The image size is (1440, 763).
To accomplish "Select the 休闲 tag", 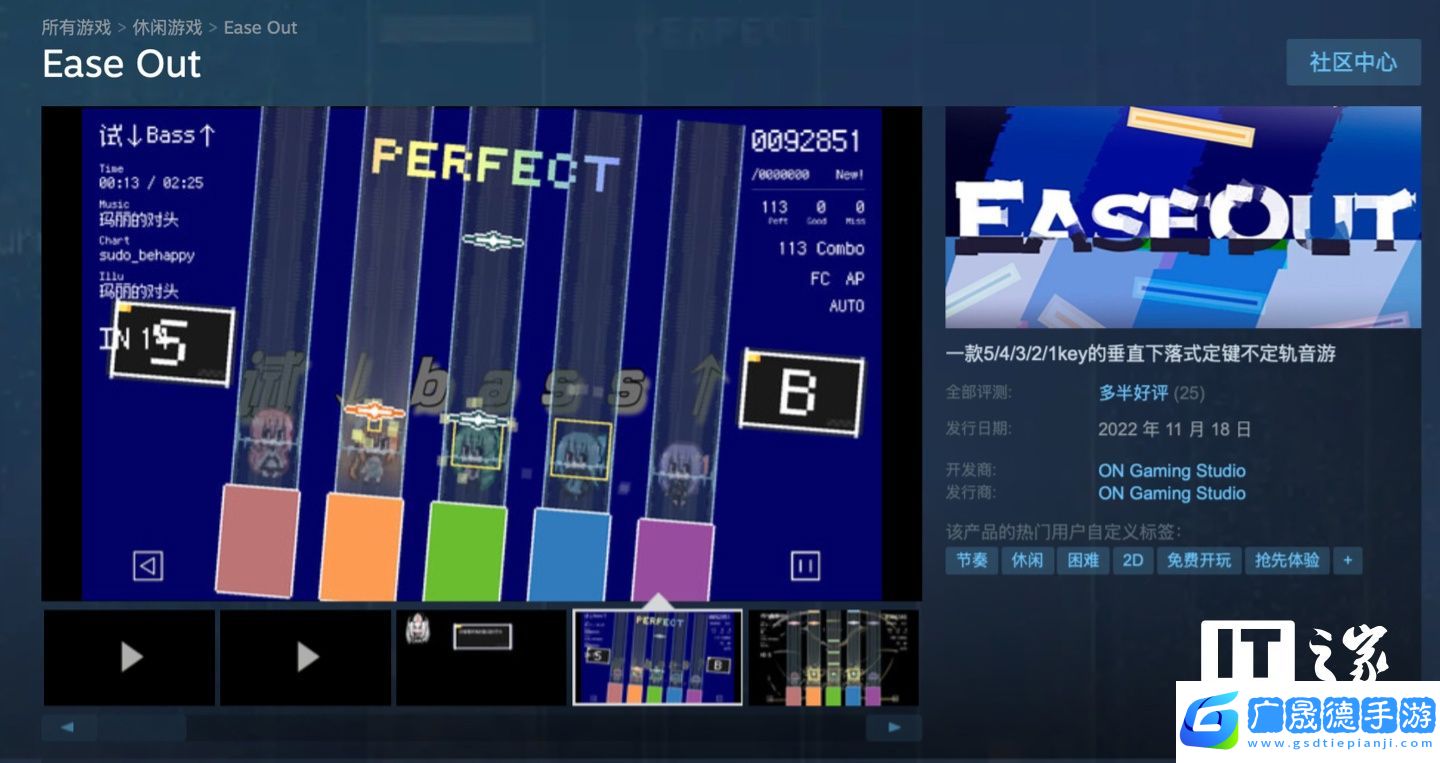I will click(1027, 560).
